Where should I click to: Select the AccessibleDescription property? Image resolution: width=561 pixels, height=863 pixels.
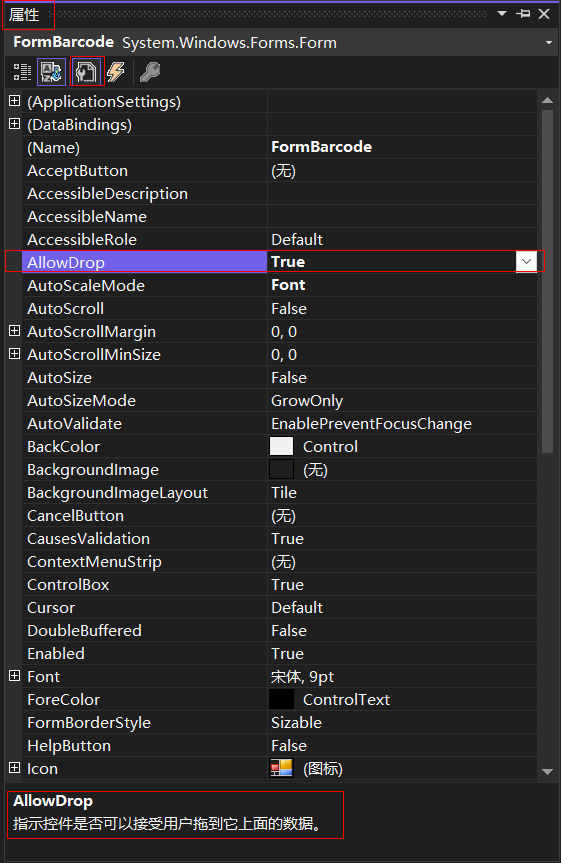pyautogui.click(x=107, y=194)
